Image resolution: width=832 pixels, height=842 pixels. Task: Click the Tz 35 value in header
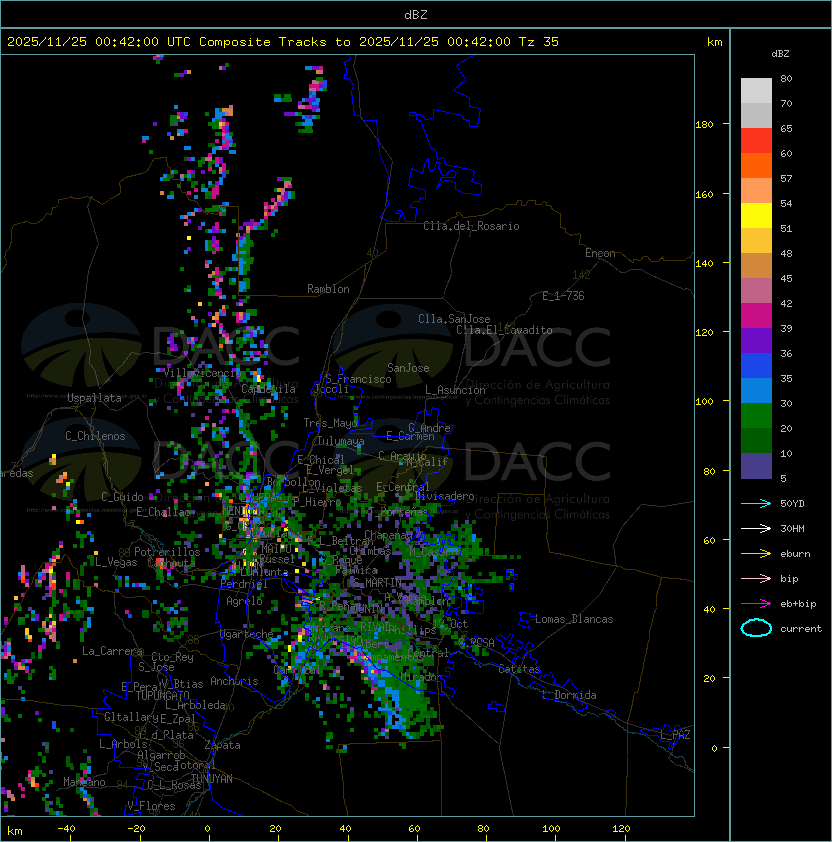pyautogui.click(x=539, y=42)
